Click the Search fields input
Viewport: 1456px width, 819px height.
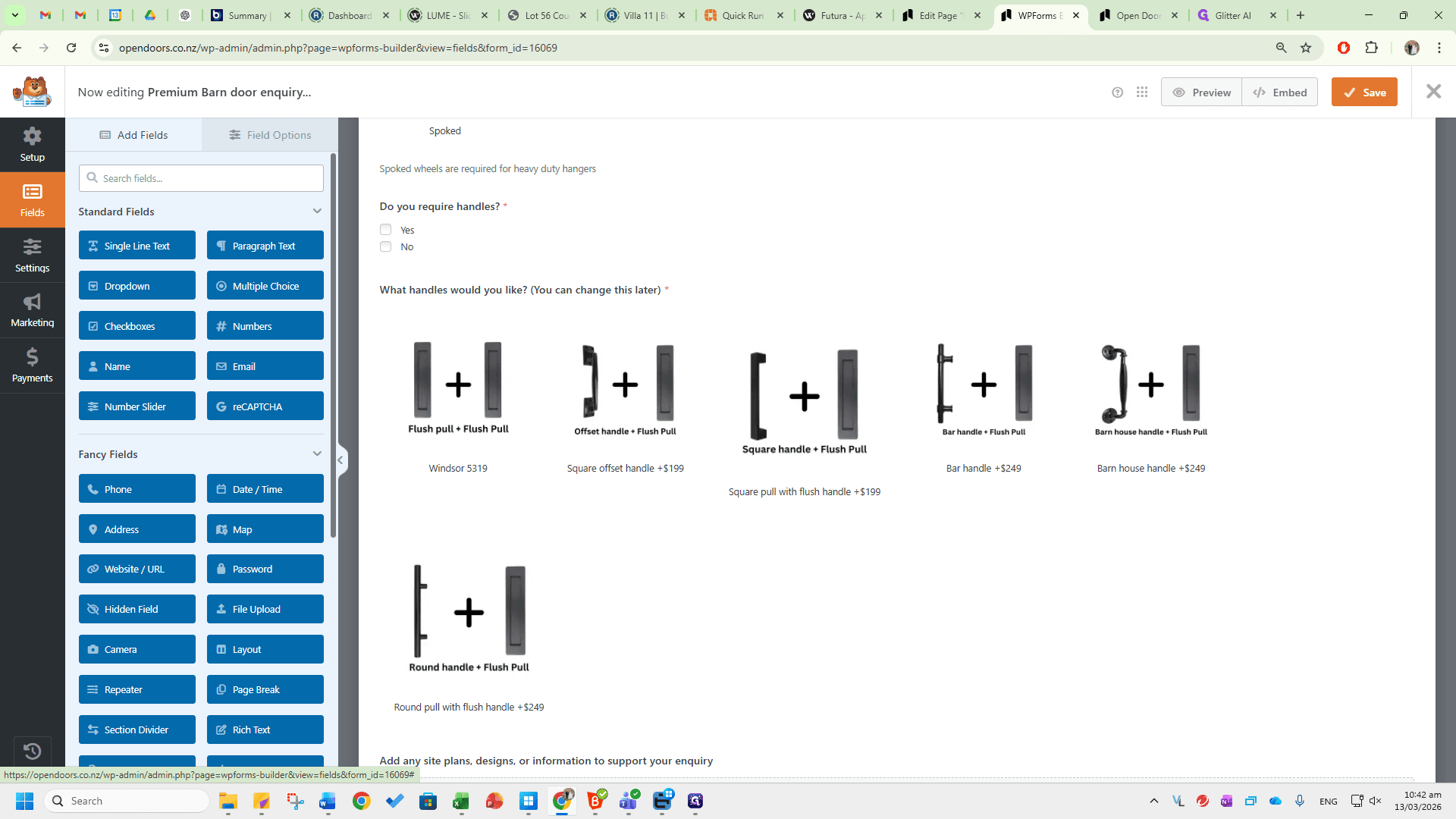[201, 178]
